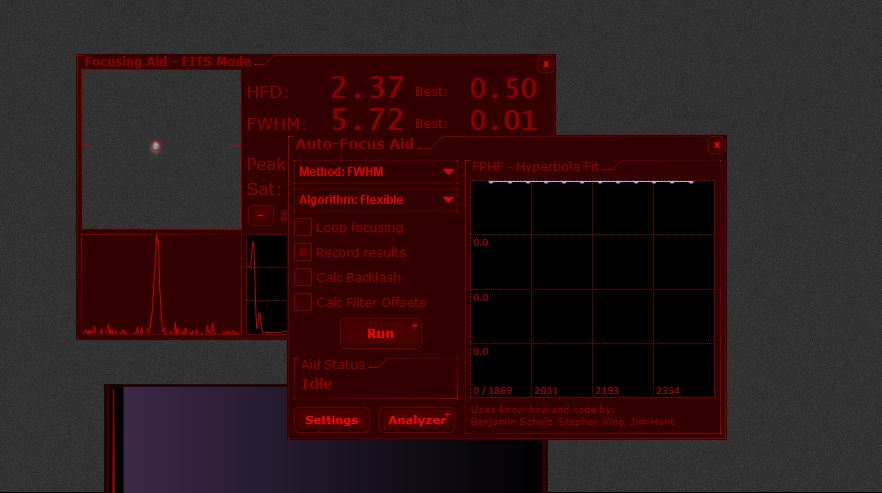Enable the Calc Backlash checkbox
This screenshot has width=882, height=493.
tap(303, 277)
